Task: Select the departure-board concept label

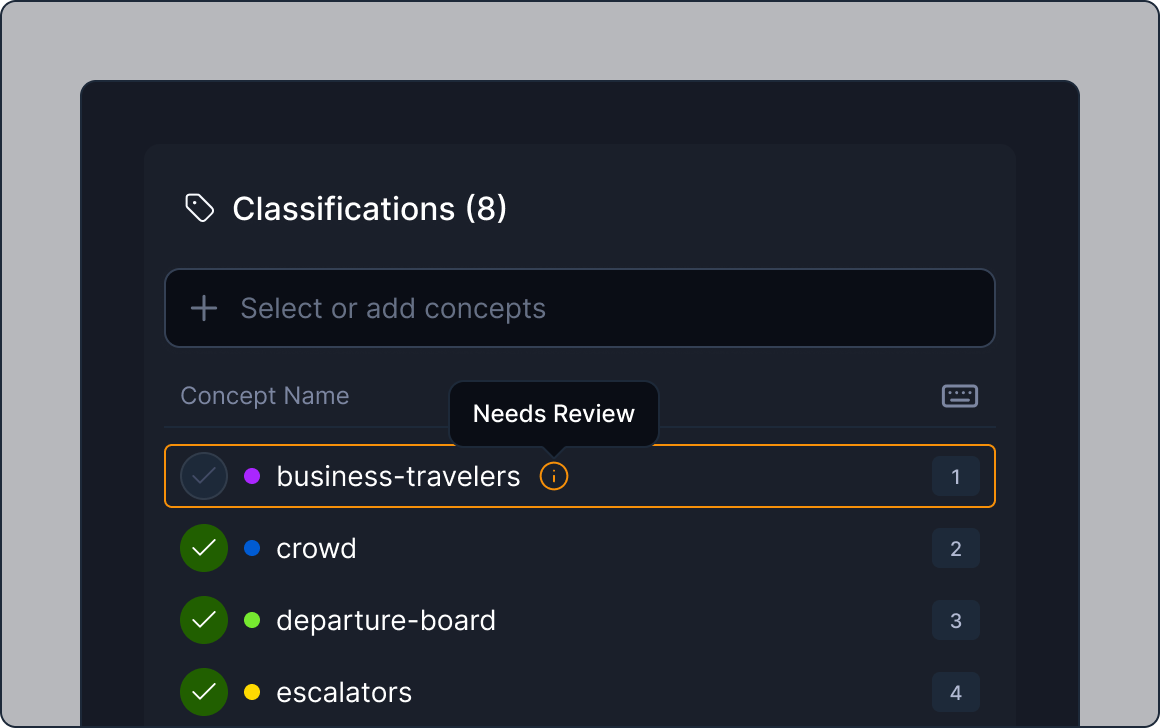Action: coord(386,621)
